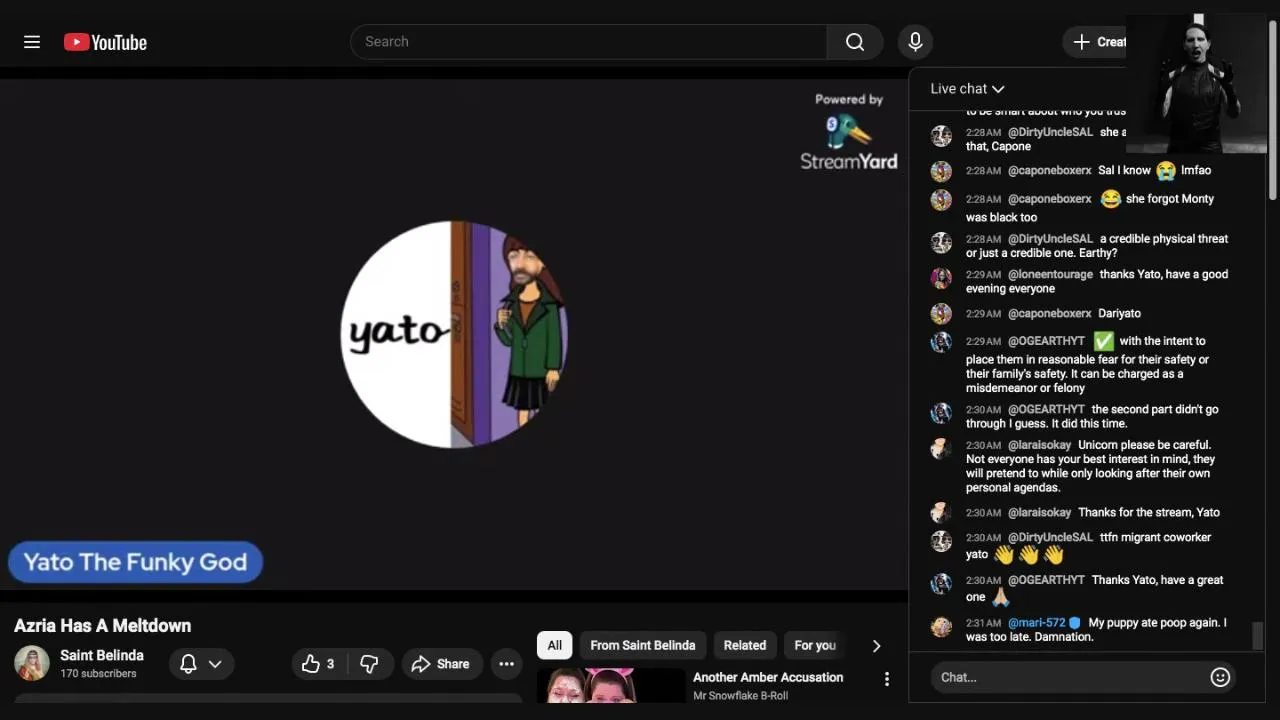Focus the Search input field

click(589, 42)
